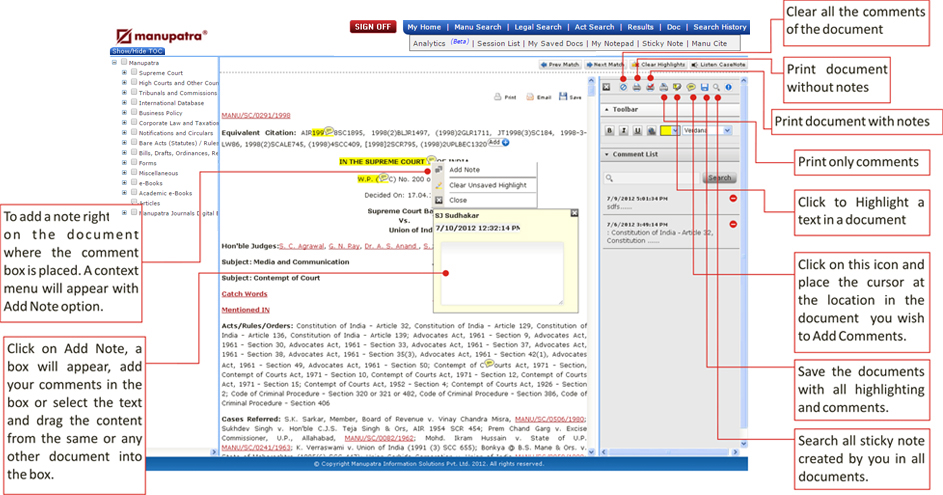The image size is (943, 495).
Task: Close the yellow sticky note box
Action: coord(574,213)
